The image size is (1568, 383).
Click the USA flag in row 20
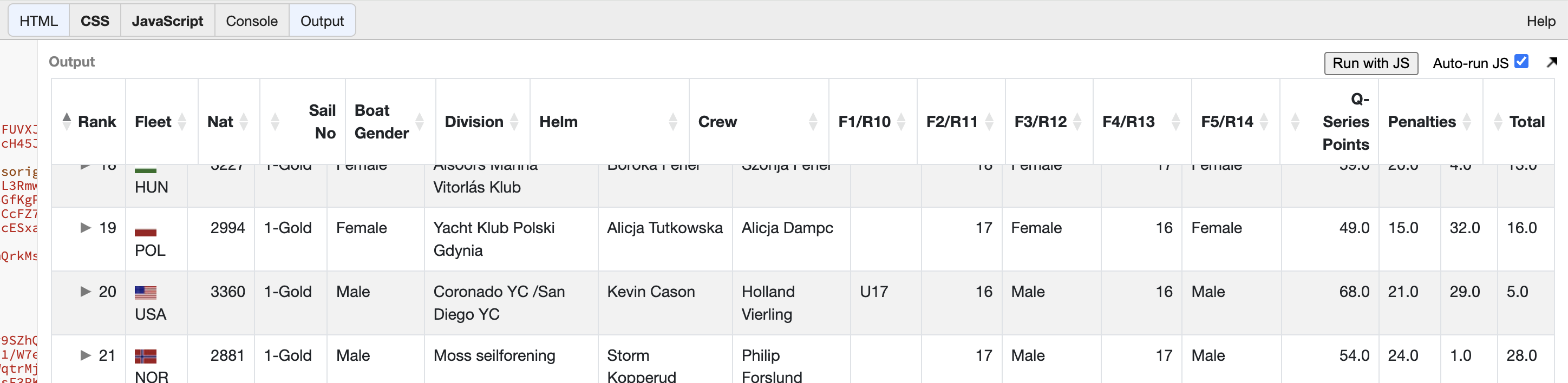click(146, 293)
